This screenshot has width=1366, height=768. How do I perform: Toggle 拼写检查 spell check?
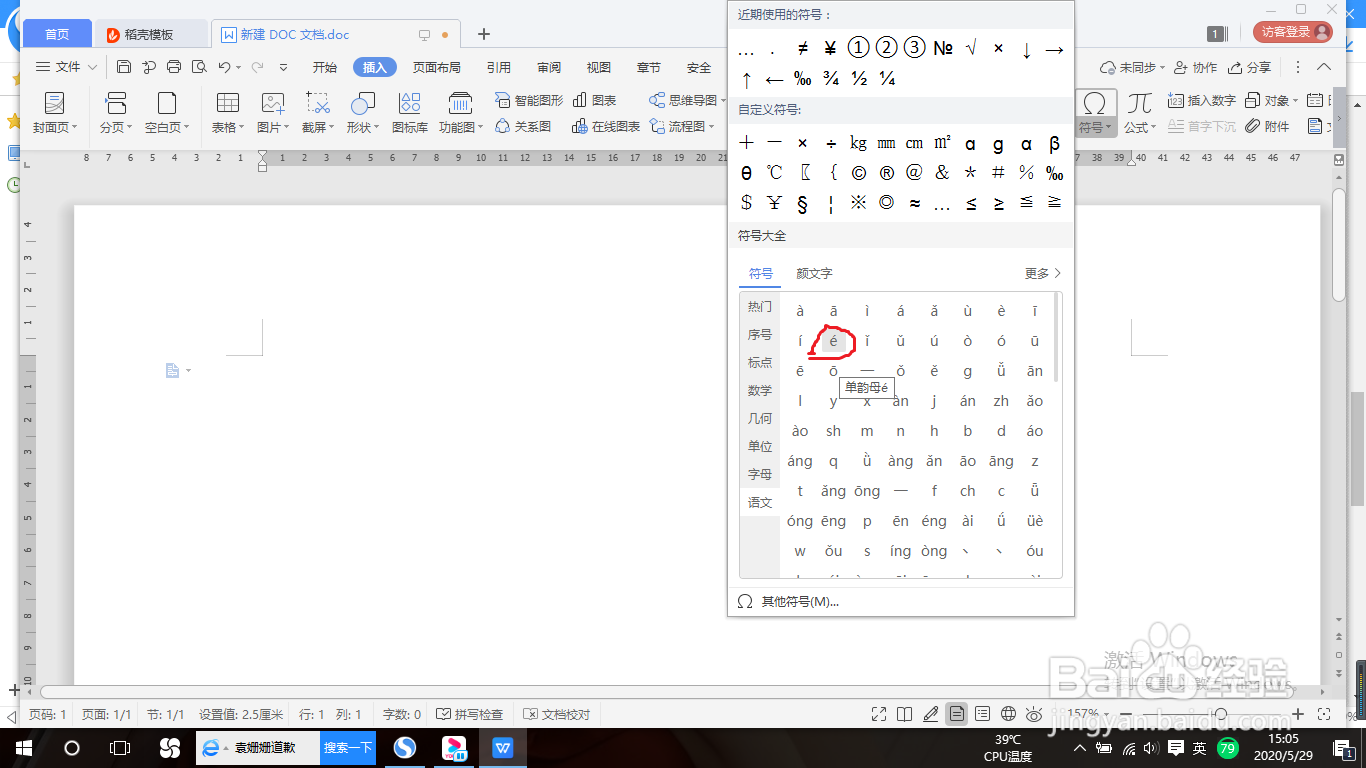tap(470, 715)
